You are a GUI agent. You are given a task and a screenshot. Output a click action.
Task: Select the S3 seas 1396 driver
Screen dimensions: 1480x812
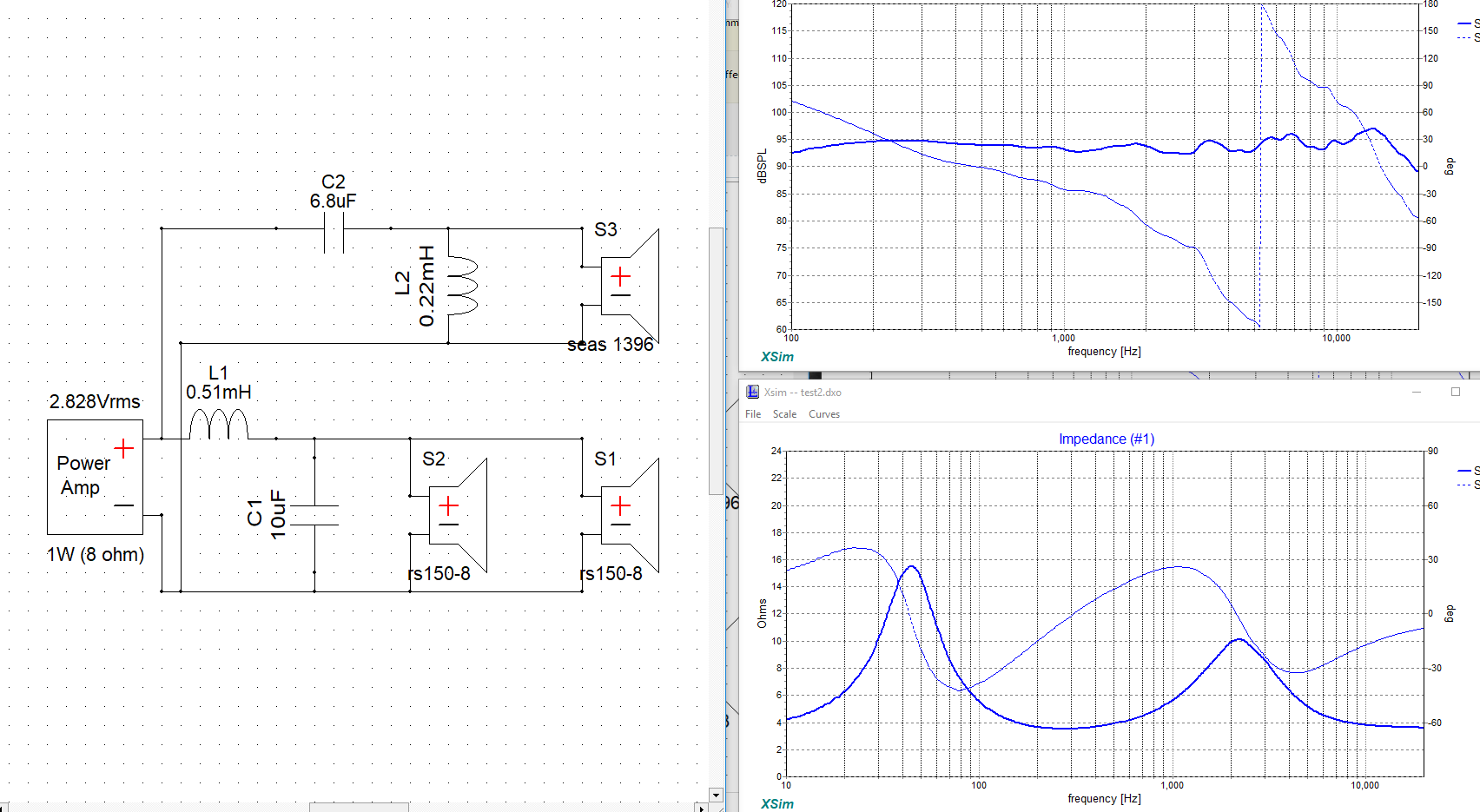[631, 287]
